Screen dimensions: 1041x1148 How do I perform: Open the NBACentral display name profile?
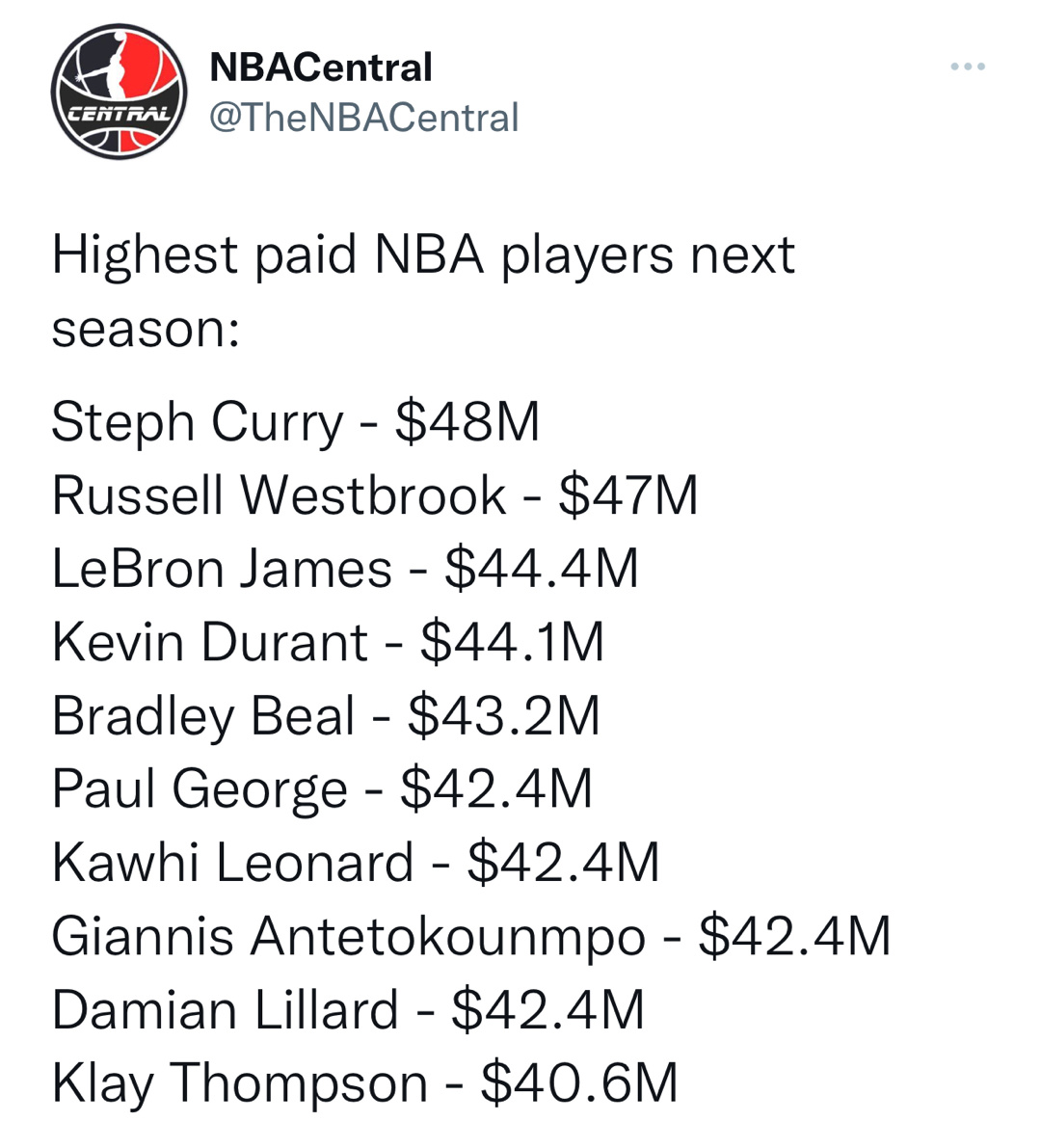point(321,67)
